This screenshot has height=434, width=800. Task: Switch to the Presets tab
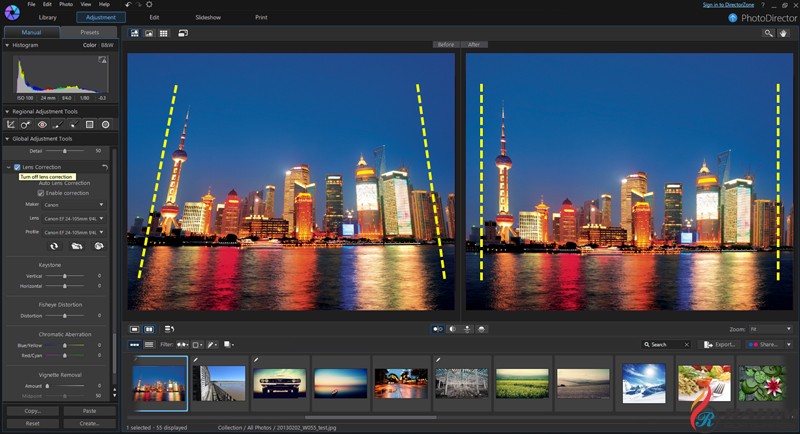click(x=89, y=32)
